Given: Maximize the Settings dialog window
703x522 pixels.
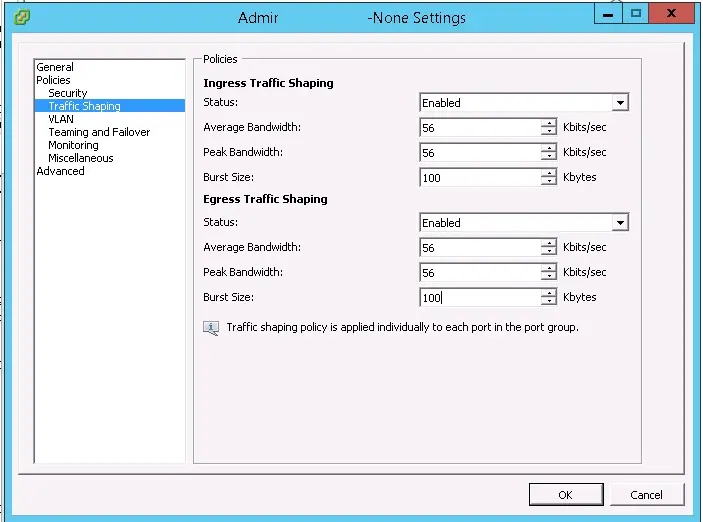Looking at the screenshot, I should (636, 13).
